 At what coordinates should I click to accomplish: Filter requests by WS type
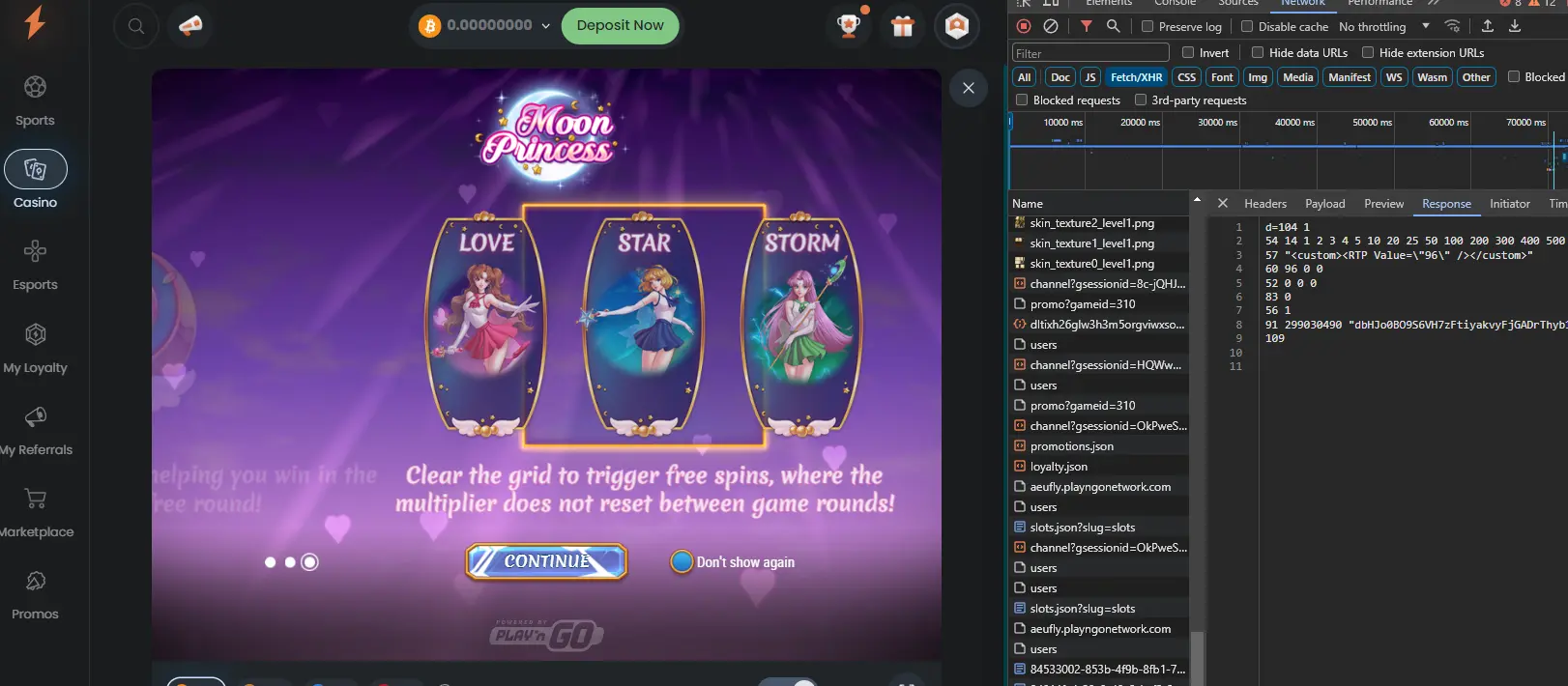[x=1394, y=77]
